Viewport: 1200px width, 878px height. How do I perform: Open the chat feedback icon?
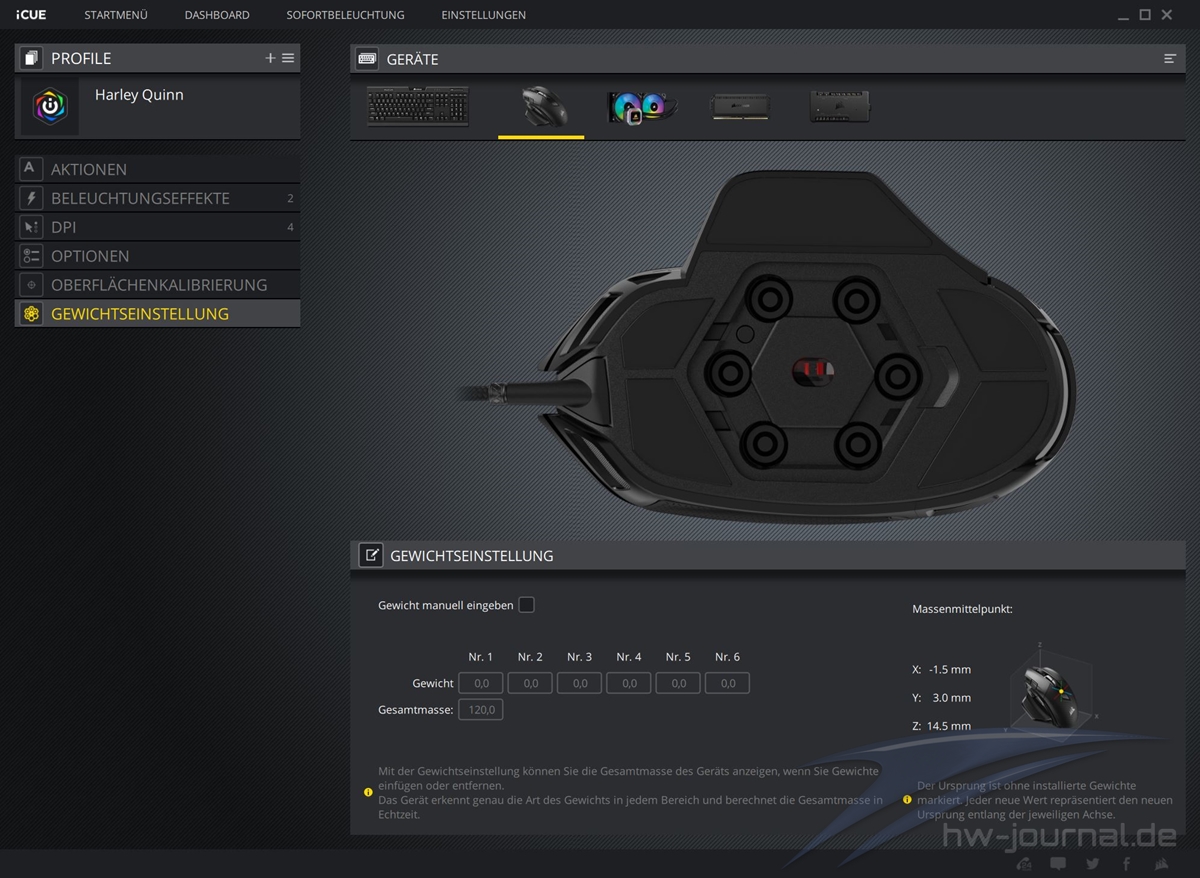pos(1058,864)
